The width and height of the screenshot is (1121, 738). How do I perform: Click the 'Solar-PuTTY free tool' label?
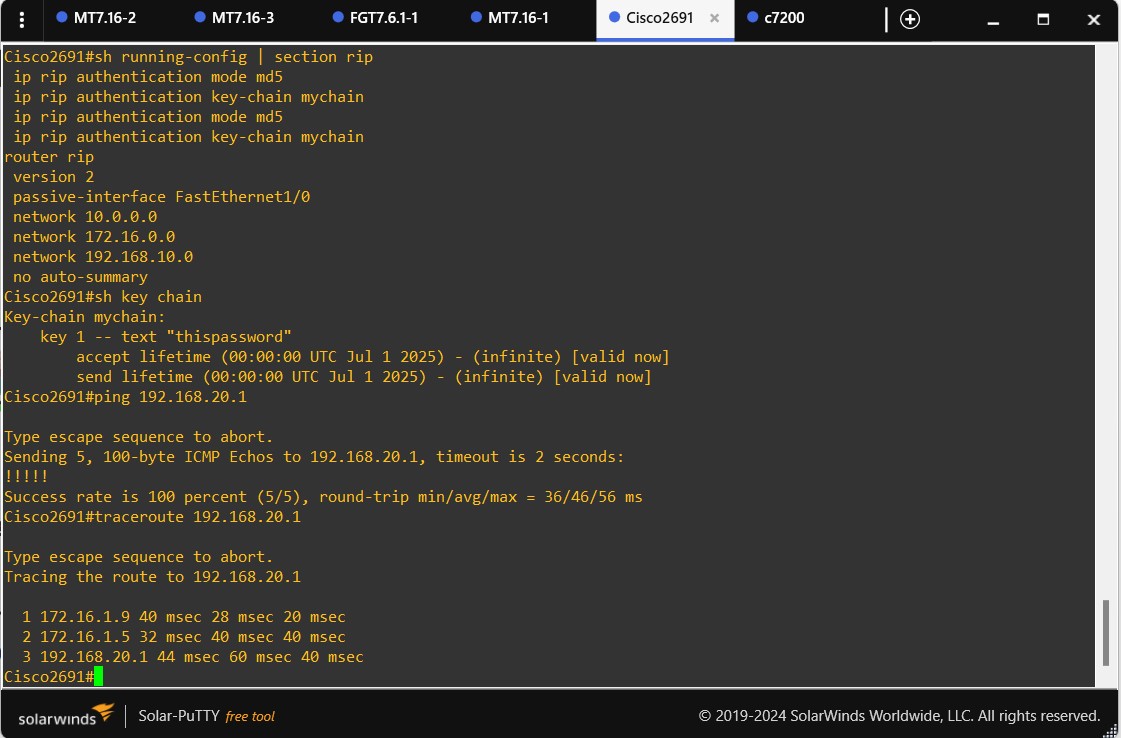[x=207, y=716]
